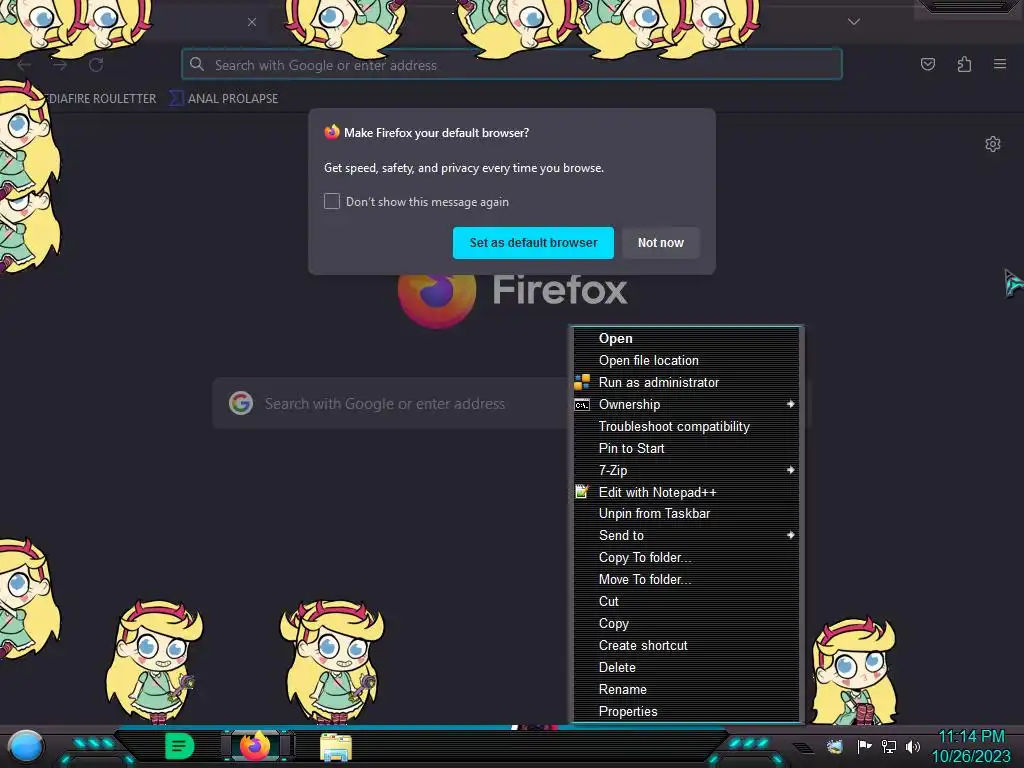Dismiss dialog with Not now
1024x768 pixels.
point(660,243)
